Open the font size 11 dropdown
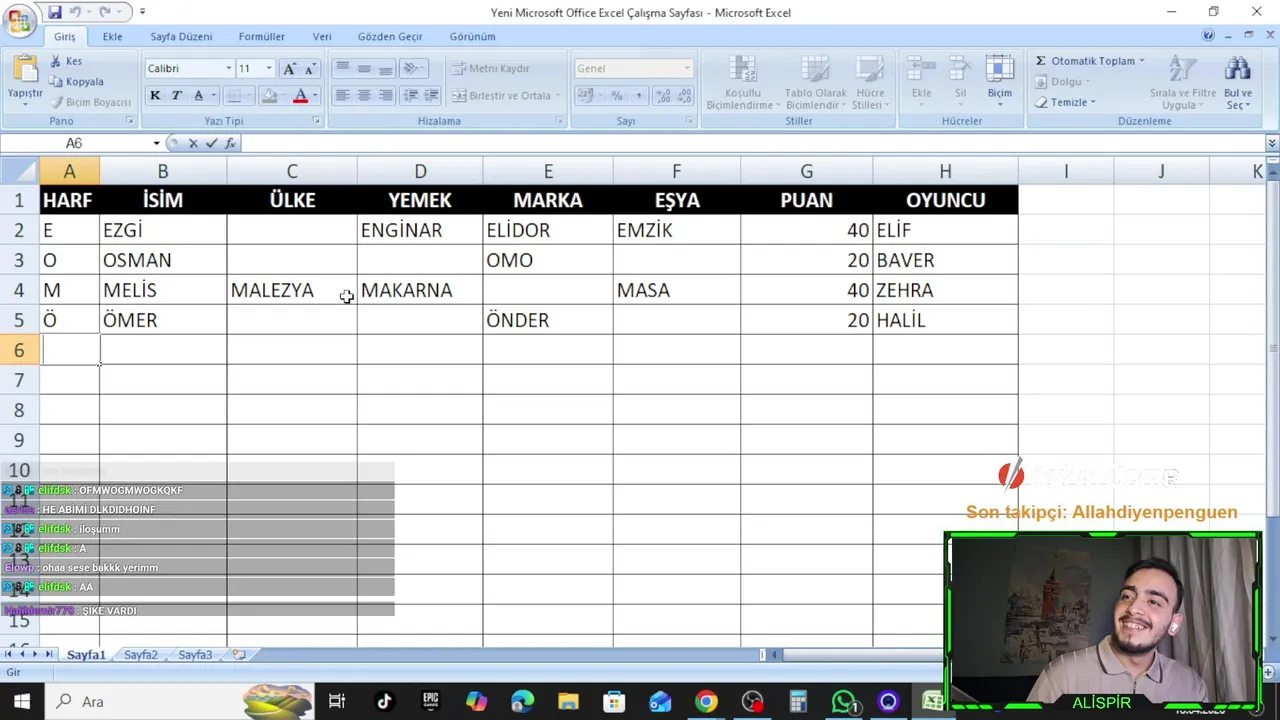 click(x=268, y=68)
